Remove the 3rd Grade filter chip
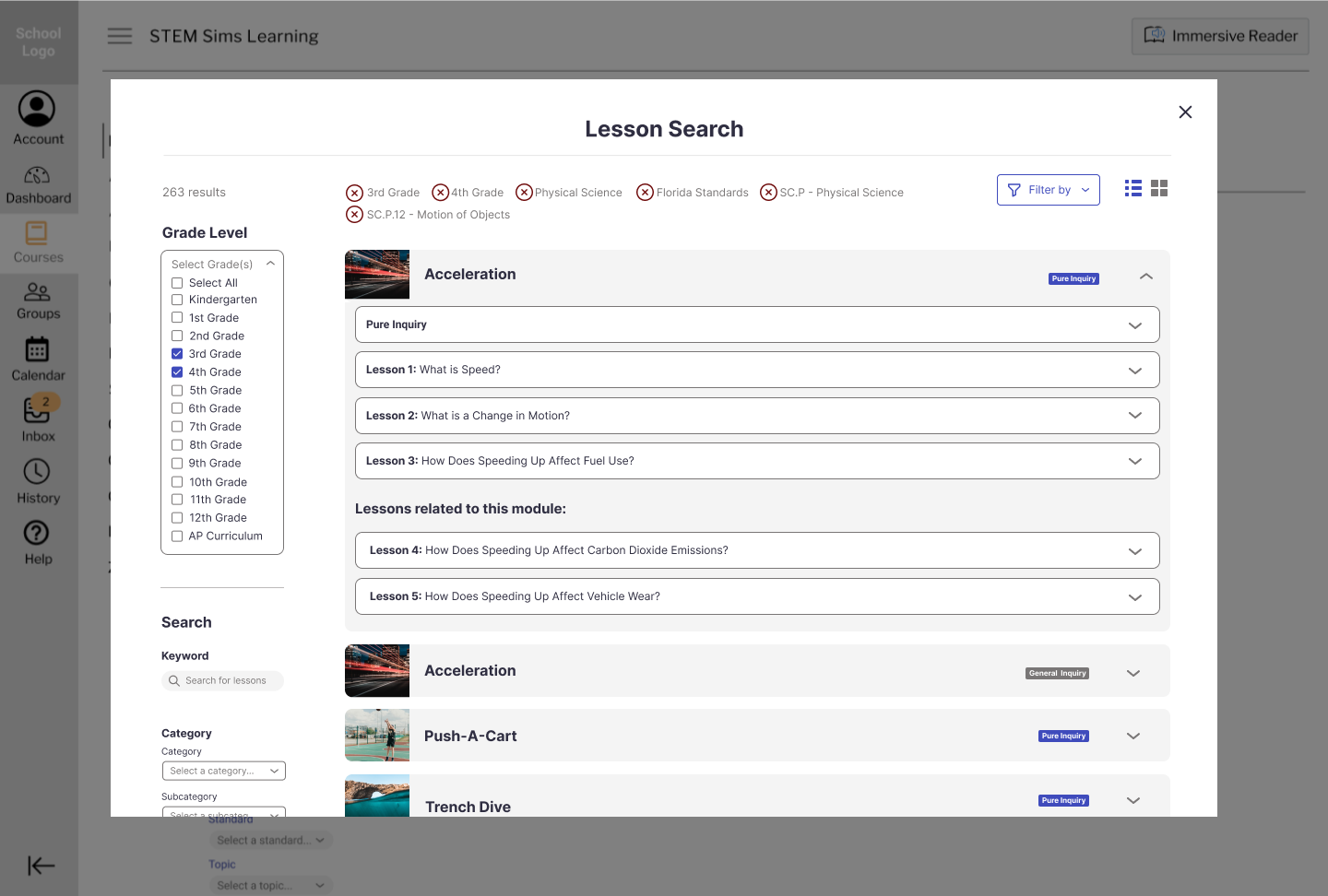This screenshot has height=896, width=1328. pyautogui.click(x=355, y=193)
